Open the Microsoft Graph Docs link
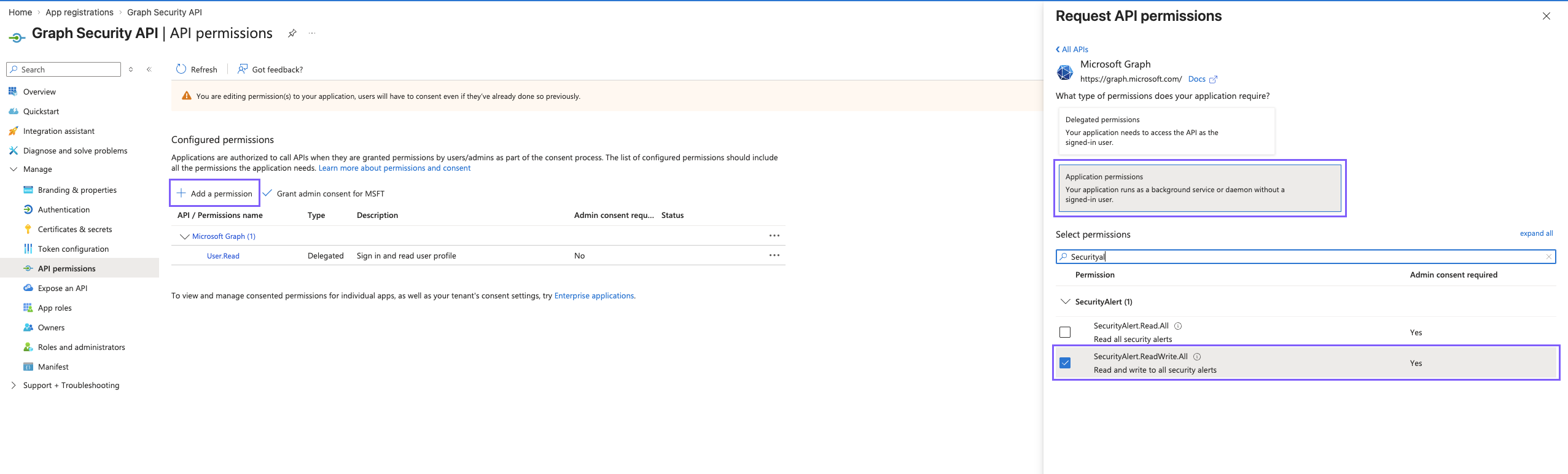Screen dimensions: 1568x474 (1196, 79)
